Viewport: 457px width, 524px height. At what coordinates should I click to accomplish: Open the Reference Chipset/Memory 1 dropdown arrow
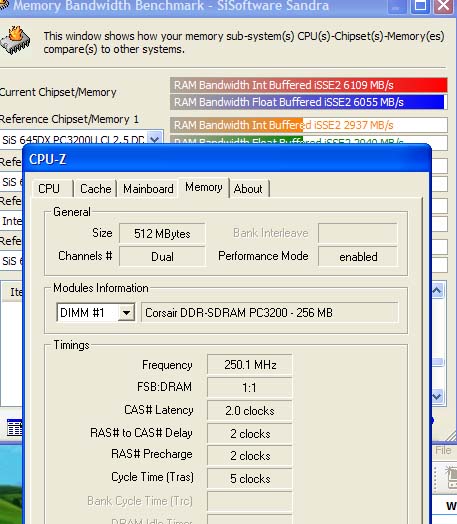pyautogui.click(x=154, y=138)
